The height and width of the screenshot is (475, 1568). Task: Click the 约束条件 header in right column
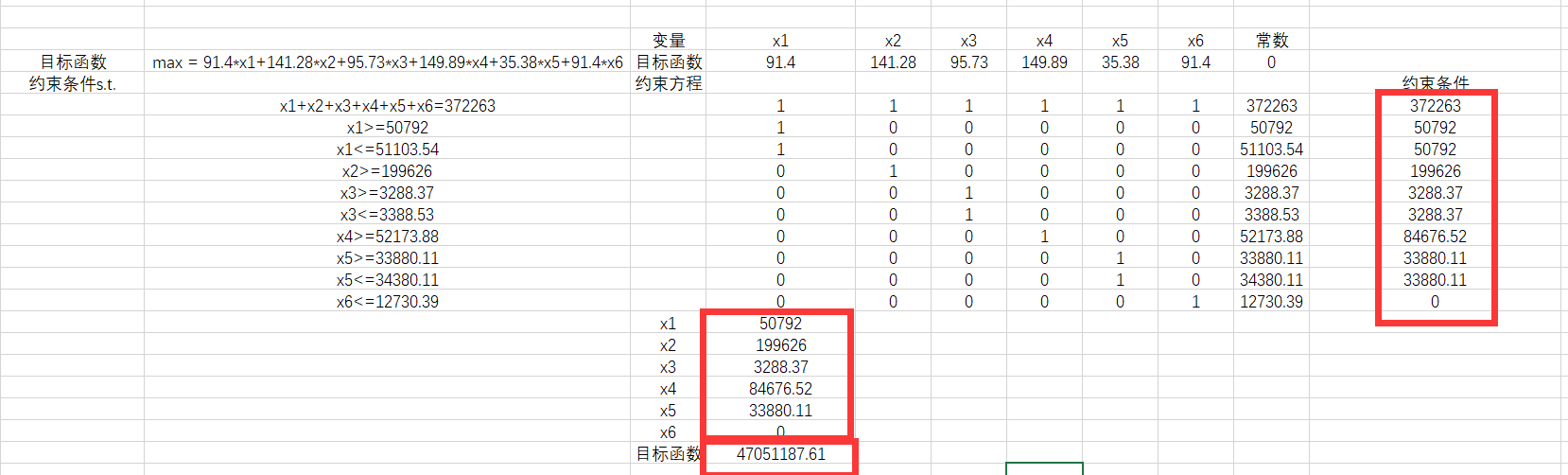[x=1436, y=83]
